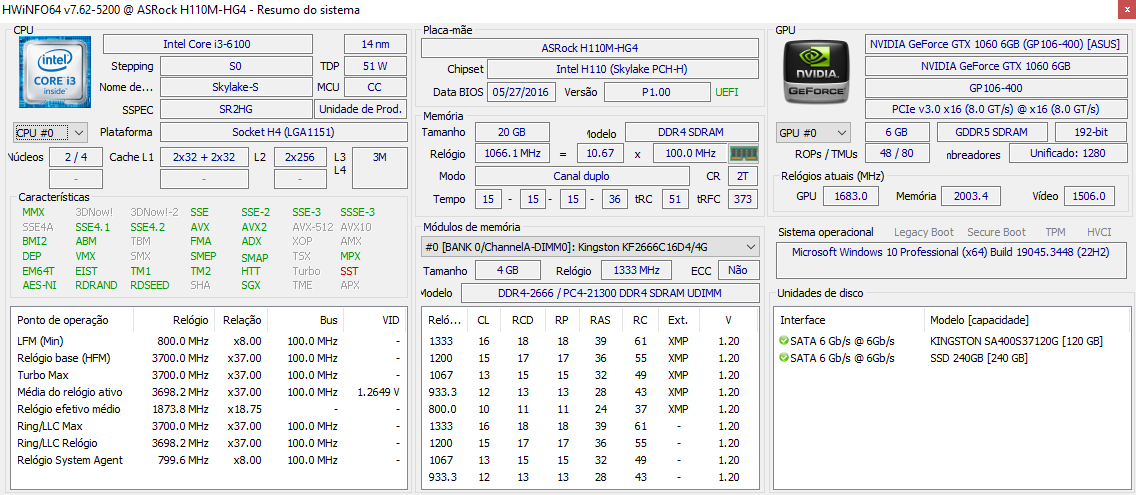The height and width of the screenshot is (495, 1136).
Task: Click the DDR4 SDRAM memory type field
Action: (692, 133)
